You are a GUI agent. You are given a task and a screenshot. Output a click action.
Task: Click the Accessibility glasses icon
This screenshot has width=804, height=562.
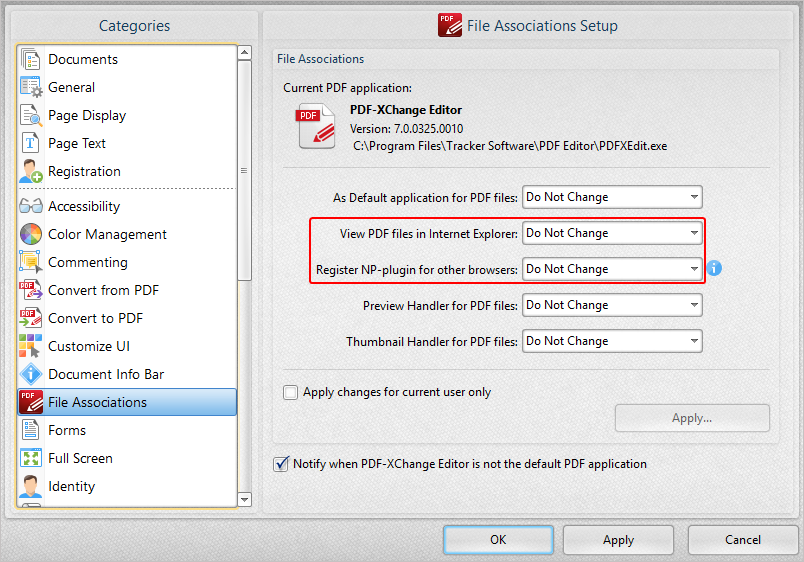tap(31, 206)
